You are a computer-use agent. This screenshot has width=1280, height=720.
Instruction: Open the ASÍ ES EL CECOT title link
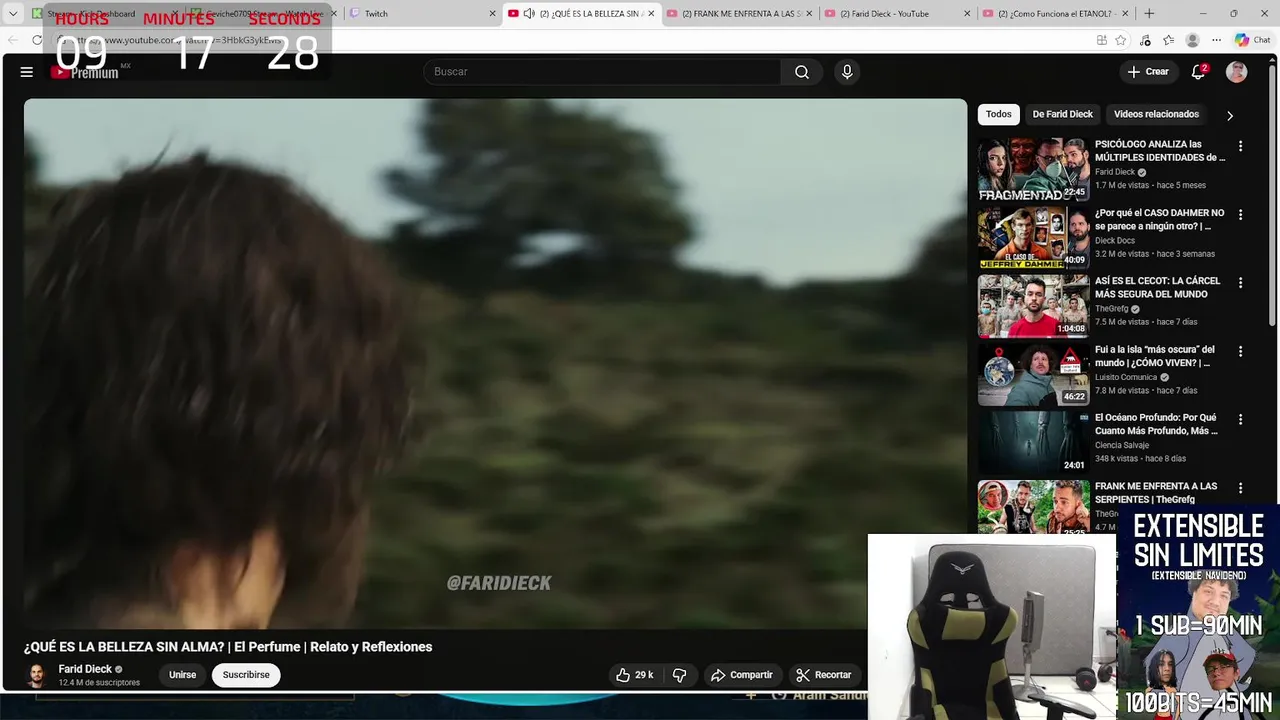(1157, 288)
